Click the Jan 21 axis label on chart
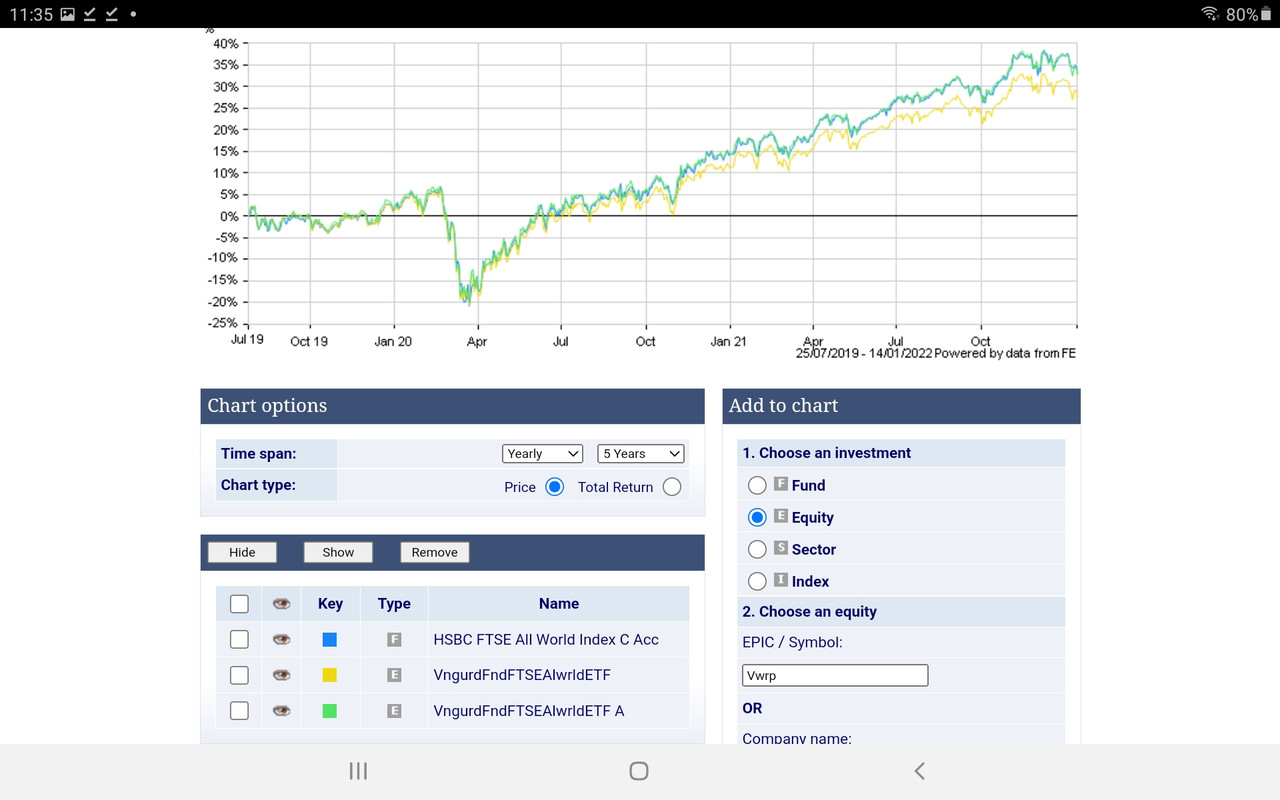Screen dimensions: 1280x800 (x=728, y=341)
